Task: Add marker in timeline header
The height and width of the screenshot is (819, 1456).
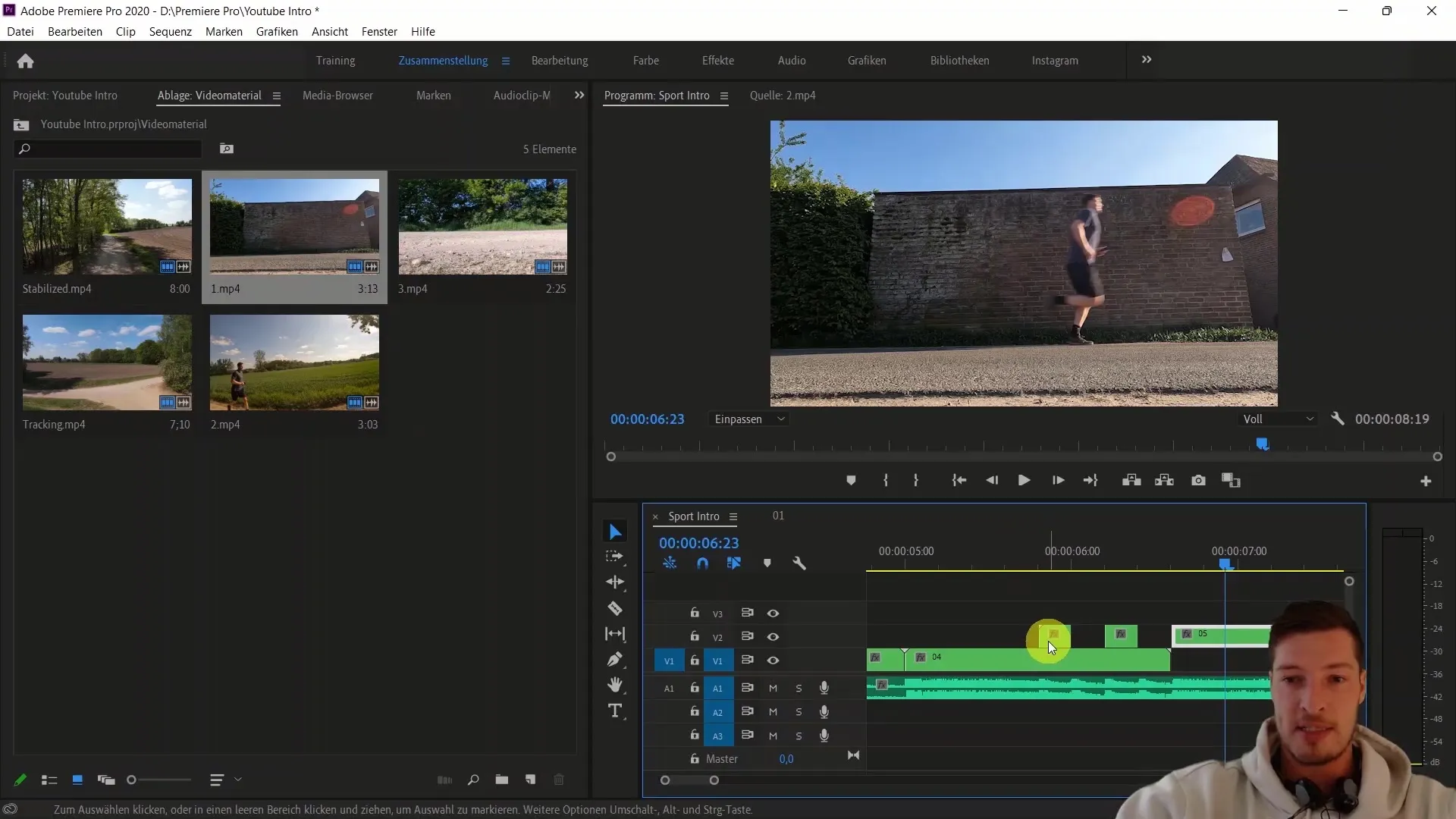Action: click(767, 563)
